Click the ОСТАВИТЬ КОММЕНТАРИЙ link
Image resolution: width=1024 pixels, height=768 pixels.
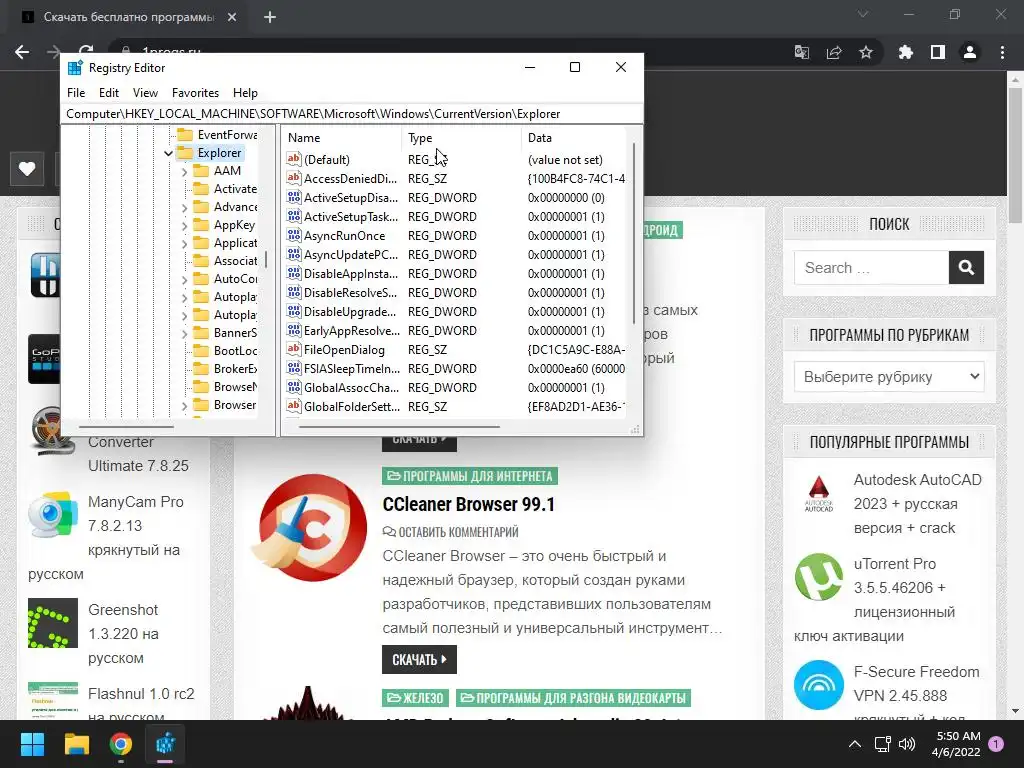(451, 532)
